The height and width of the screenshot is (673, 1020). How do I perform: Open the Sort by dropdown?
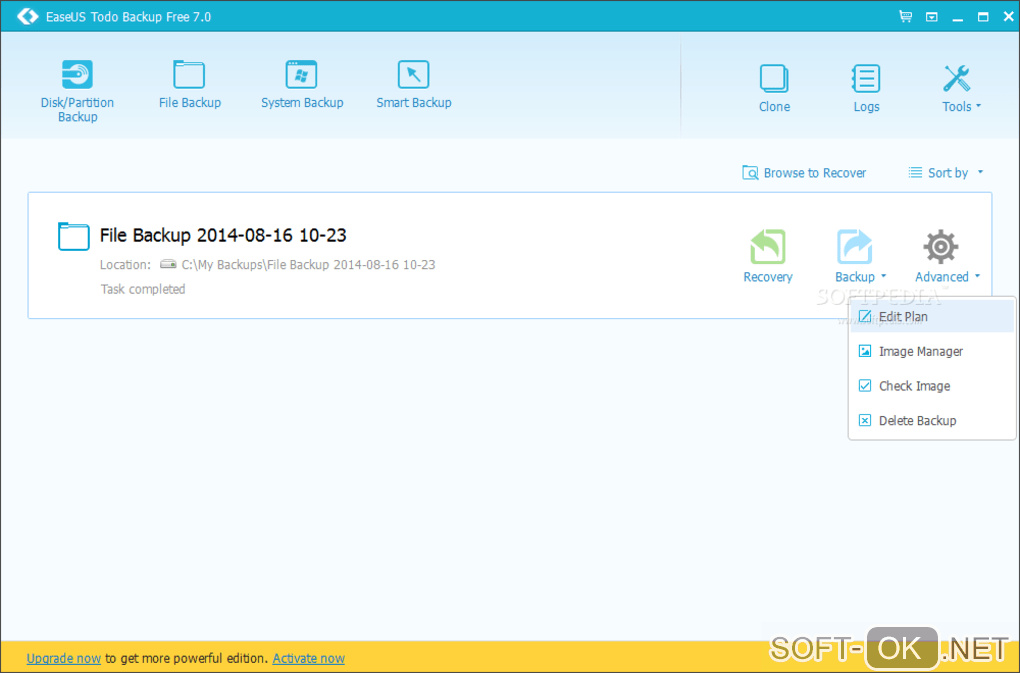(946, 173)
